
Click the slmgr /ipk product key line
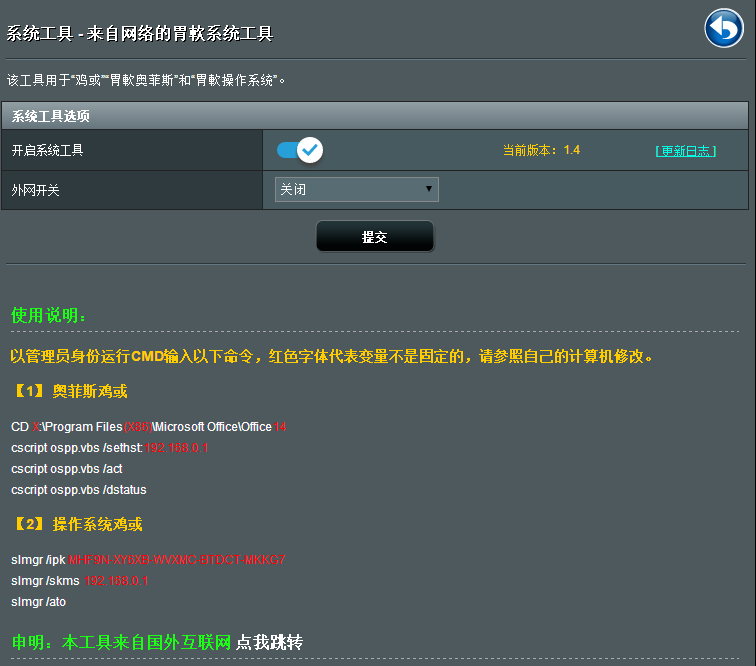[x=147, y=560]
